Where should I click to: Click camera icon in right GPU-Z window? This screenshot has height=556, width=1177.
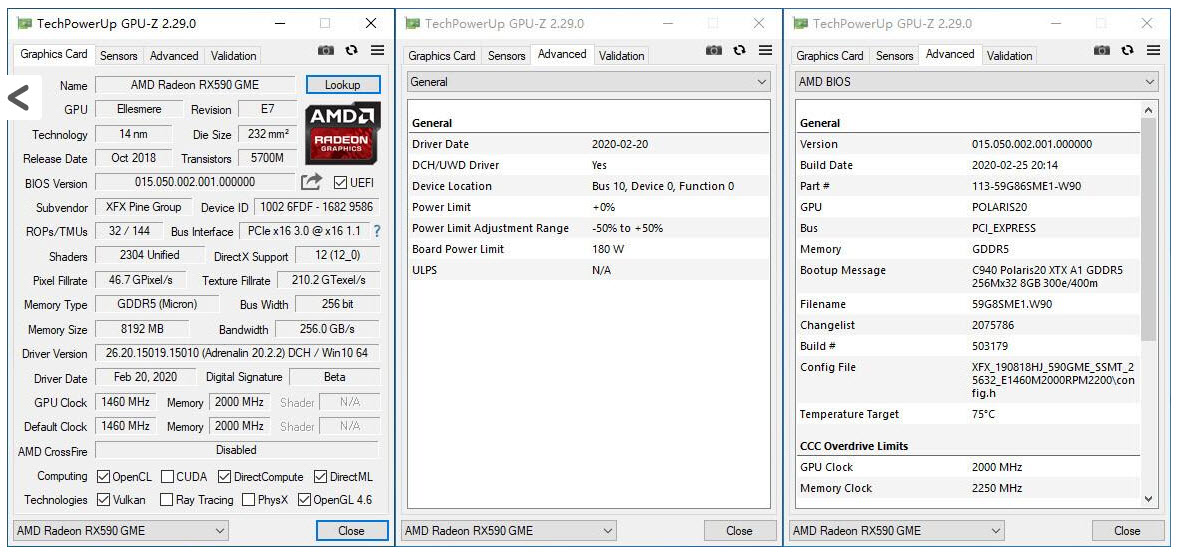(x=1102, y=50)
